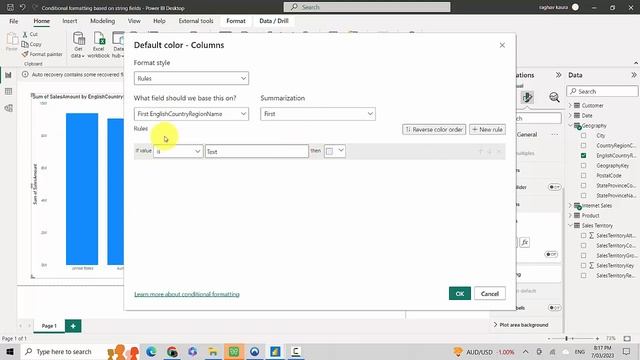Open Microsoft Edge from the taskbar
This screenshot has width=640, height=360.
(x=151, y=351)
